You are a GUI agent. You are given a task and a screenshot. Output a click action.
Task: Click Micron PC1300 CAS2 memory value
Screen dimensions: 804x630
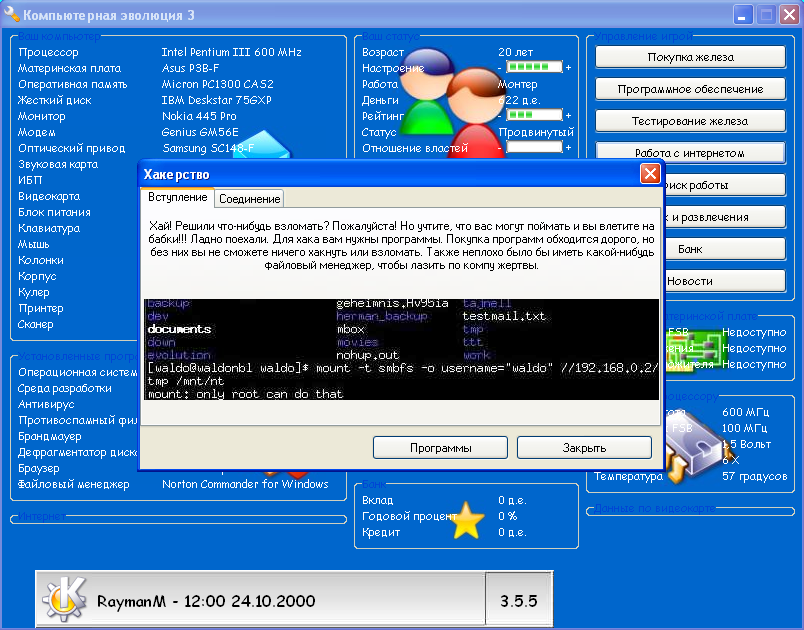pyautogui.click(x=217, y=84)
